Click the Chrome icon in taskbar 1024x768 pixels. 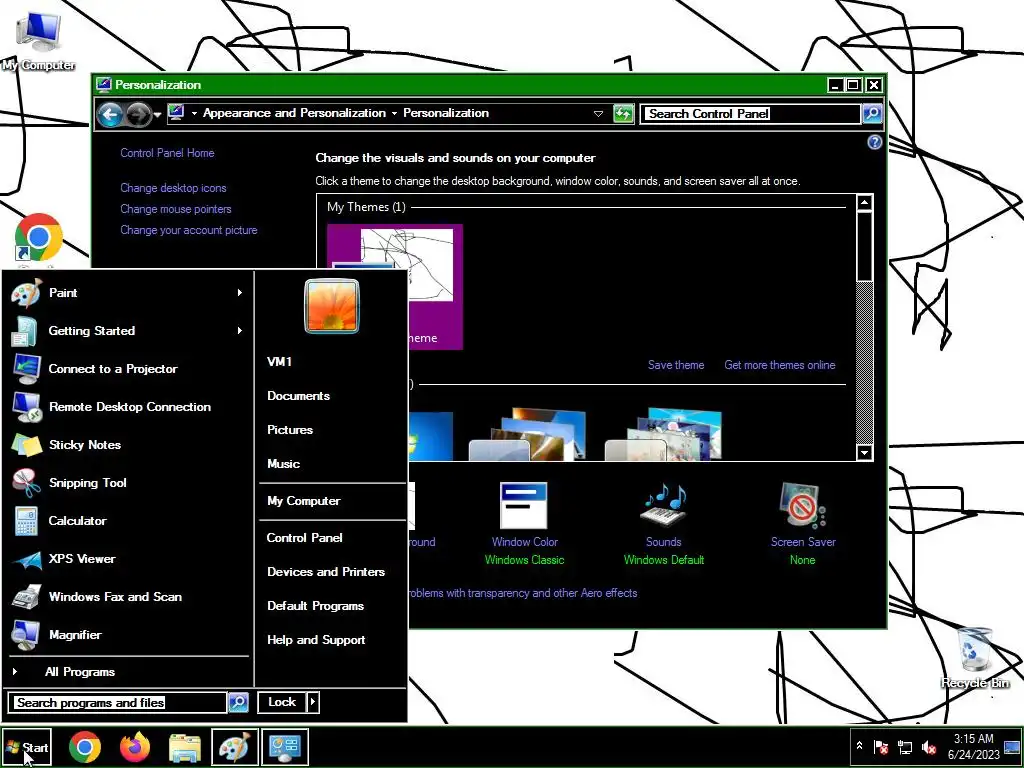(x=85, y=746)
